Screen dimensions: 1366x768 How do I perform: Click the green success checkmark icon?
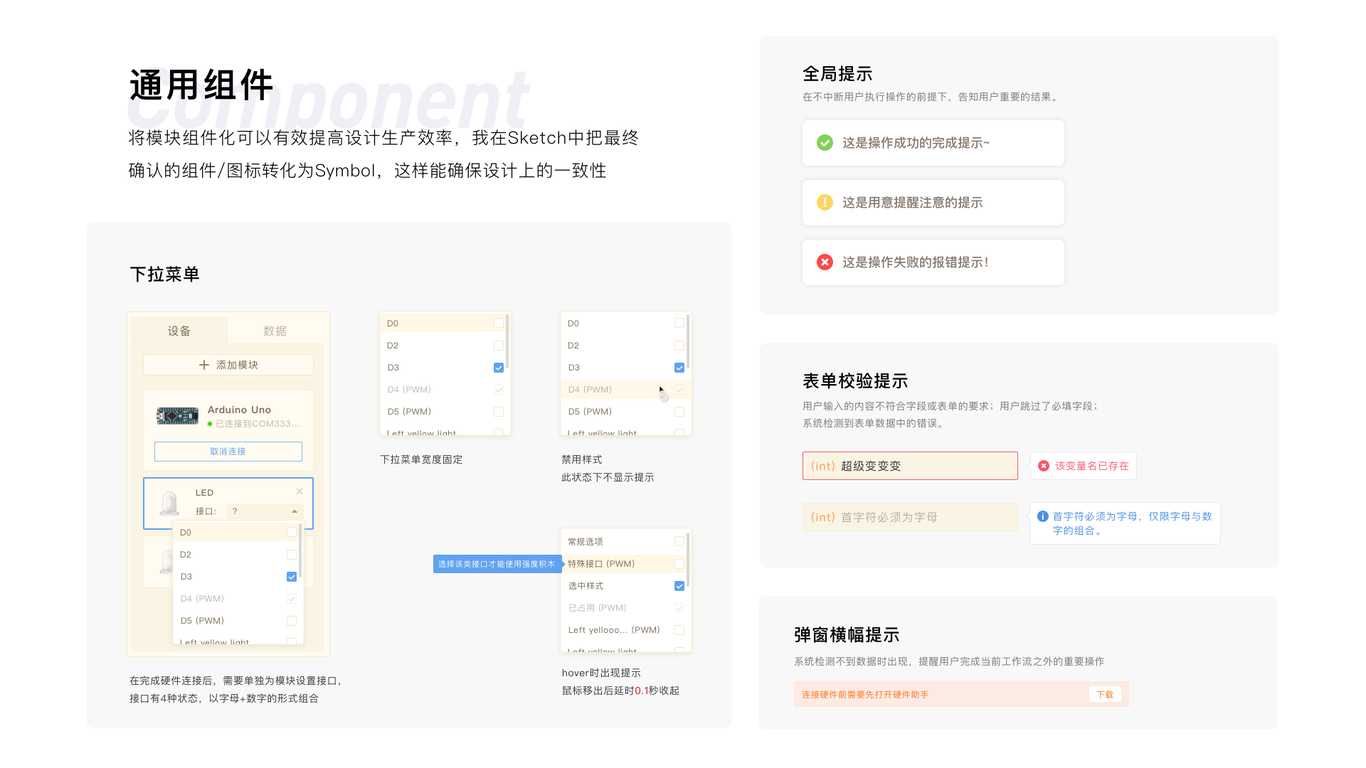(825, 143)
